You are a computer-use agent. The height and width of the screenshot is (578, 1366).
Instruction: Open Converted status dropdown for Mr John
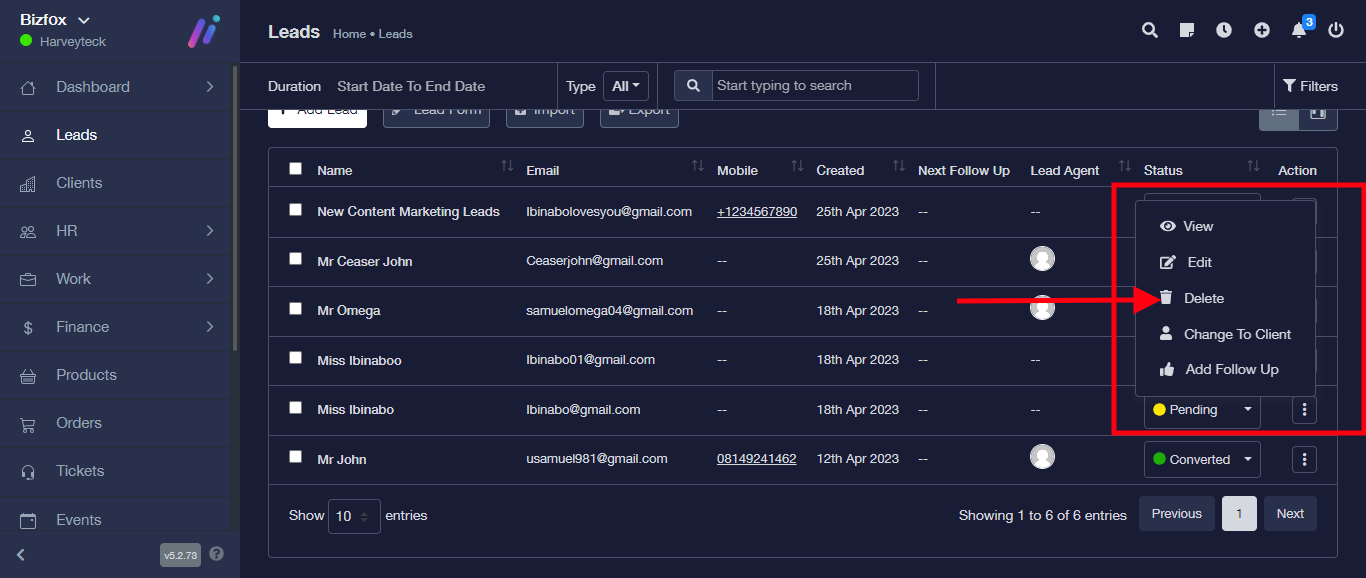click(x=1202, y=459)
